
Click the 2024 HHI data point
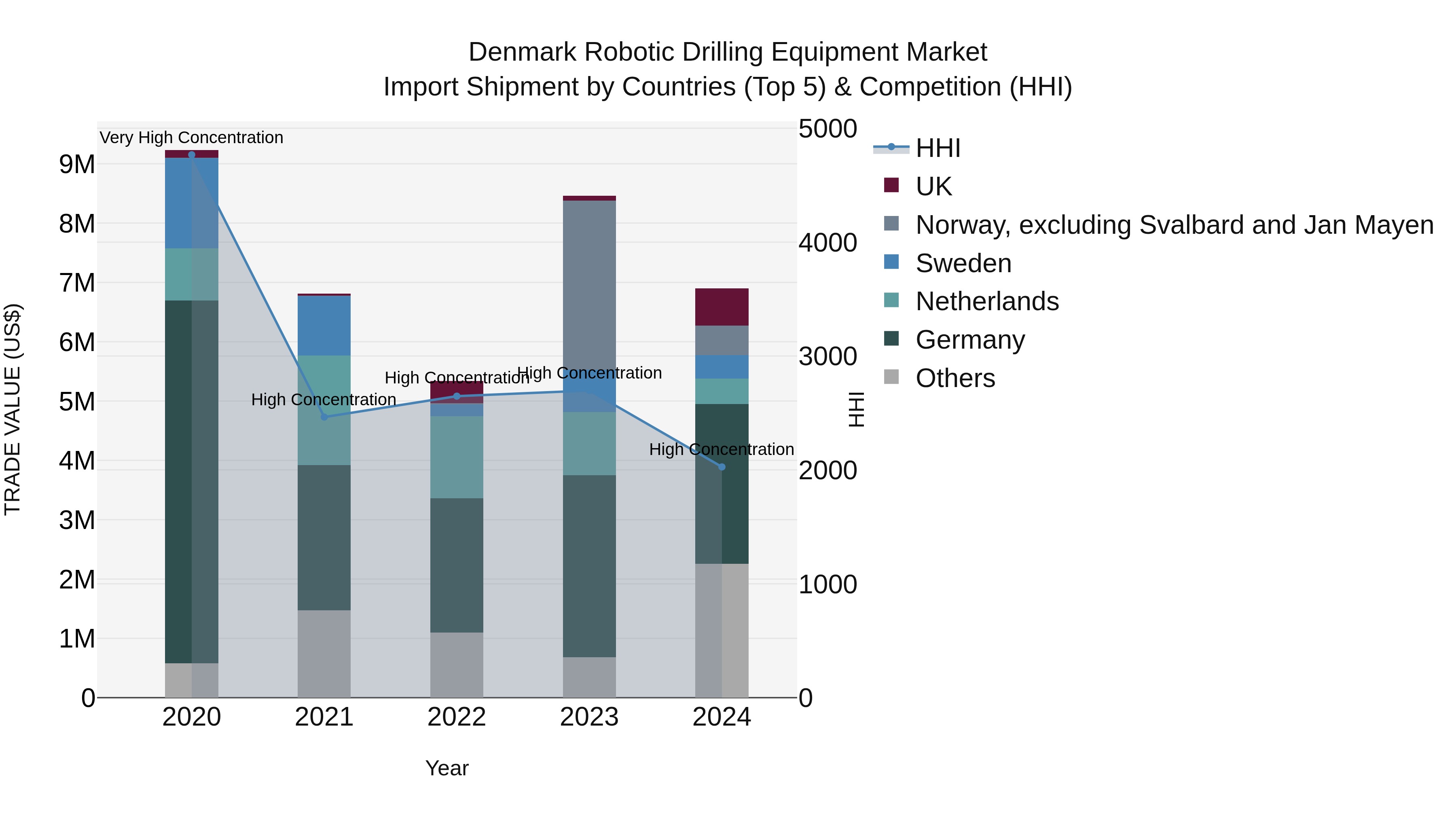722,467
